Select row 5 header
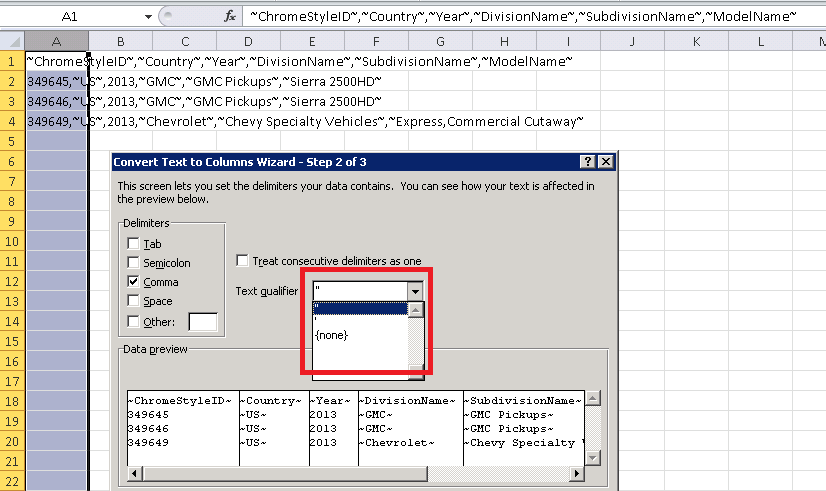Viewport: 826px width, 491px height. click(12, 142)
